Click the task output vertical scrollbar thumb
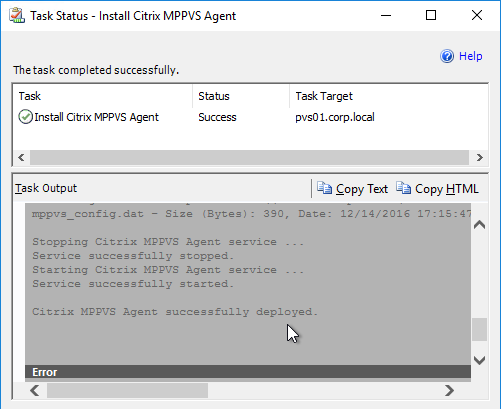The image size is (501, 409). (x=479, y=329)
